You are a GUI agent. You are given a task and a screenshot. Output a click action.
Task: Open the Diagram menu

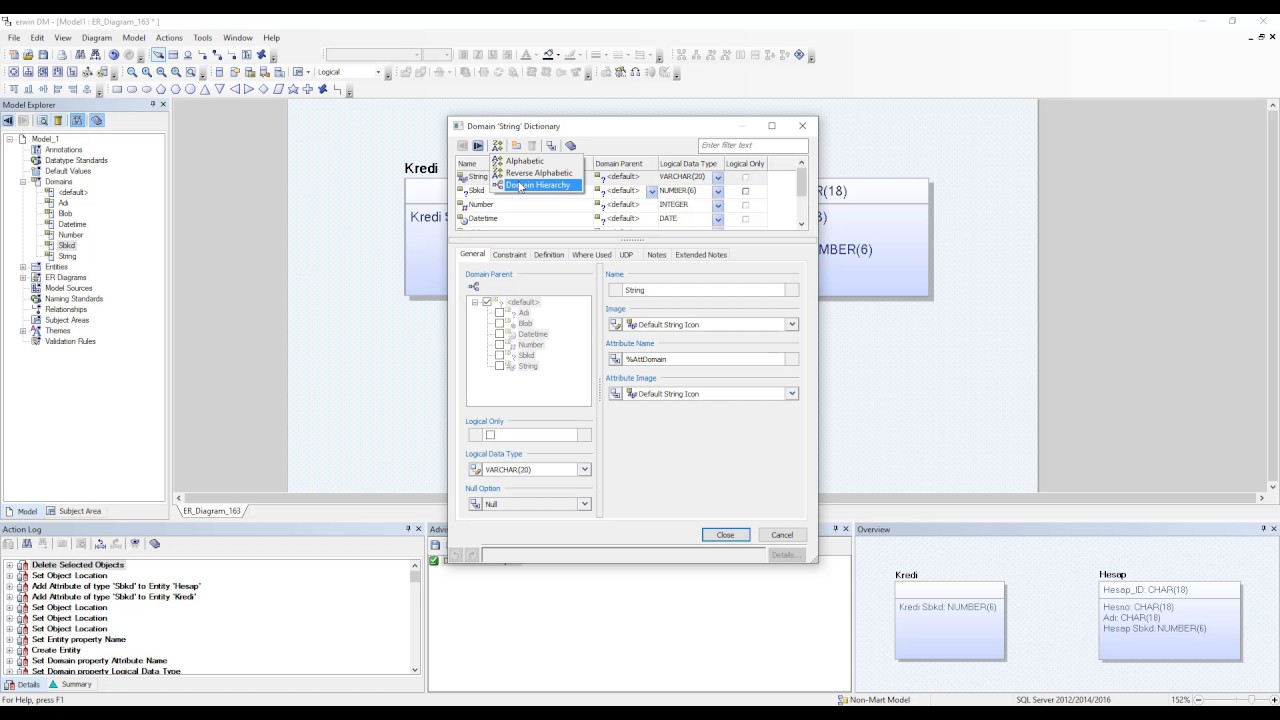point(97,38)
